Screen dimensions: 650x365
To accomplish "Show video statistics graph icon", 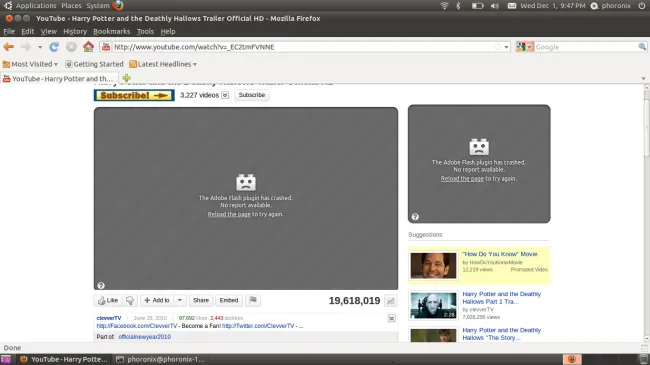I will [390, 301].
